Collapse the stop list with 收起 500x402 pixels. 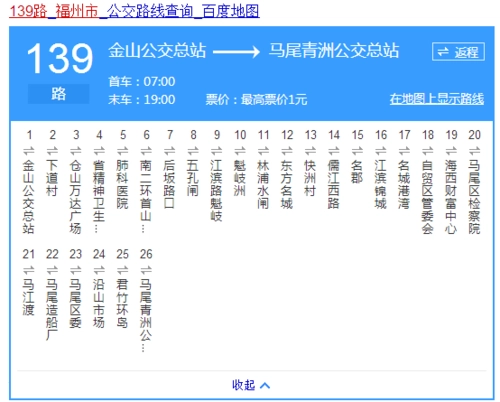point(244,385)
